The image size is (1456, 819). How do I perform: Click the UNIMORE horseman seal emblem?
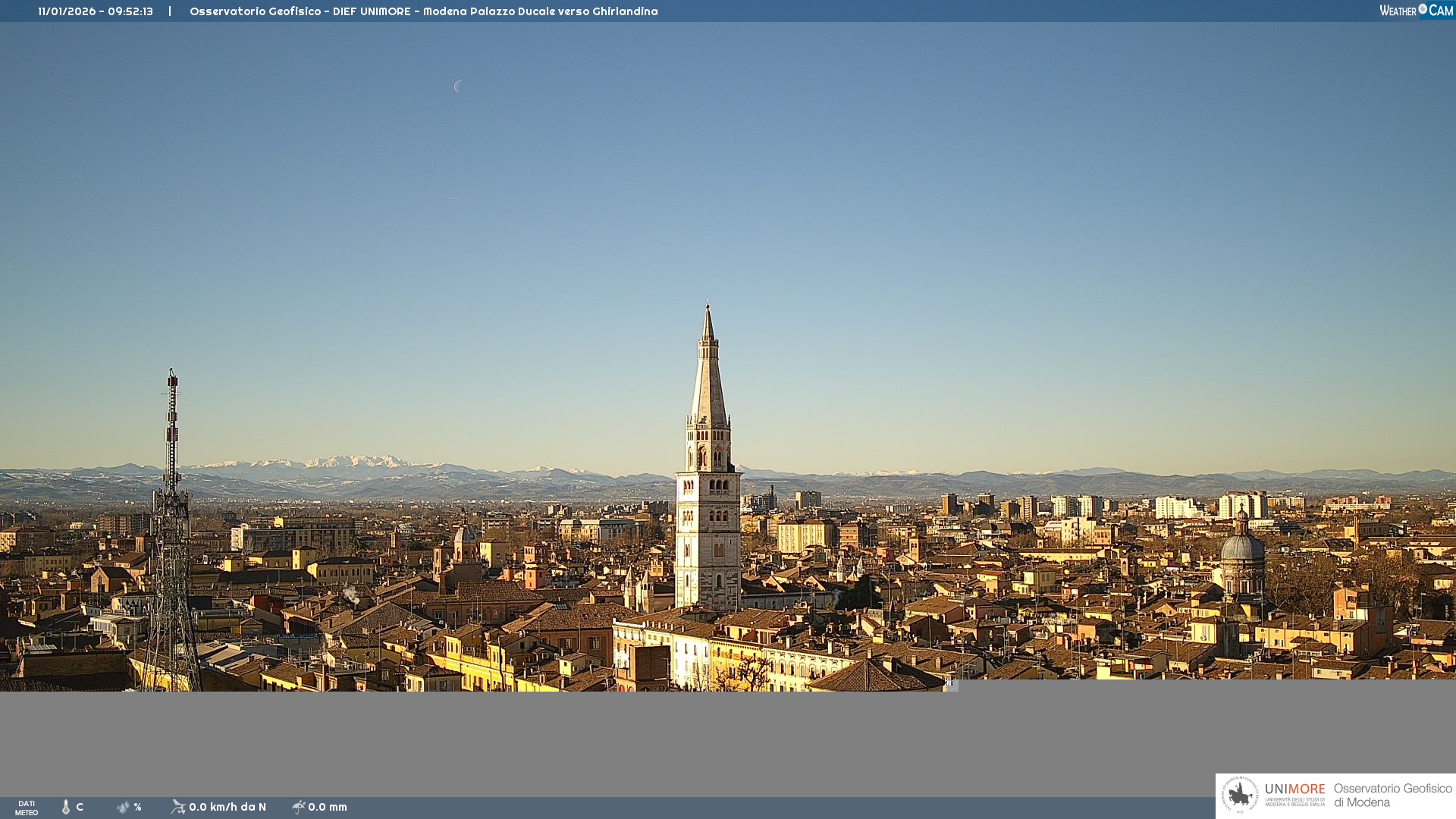coord(1240,795)
